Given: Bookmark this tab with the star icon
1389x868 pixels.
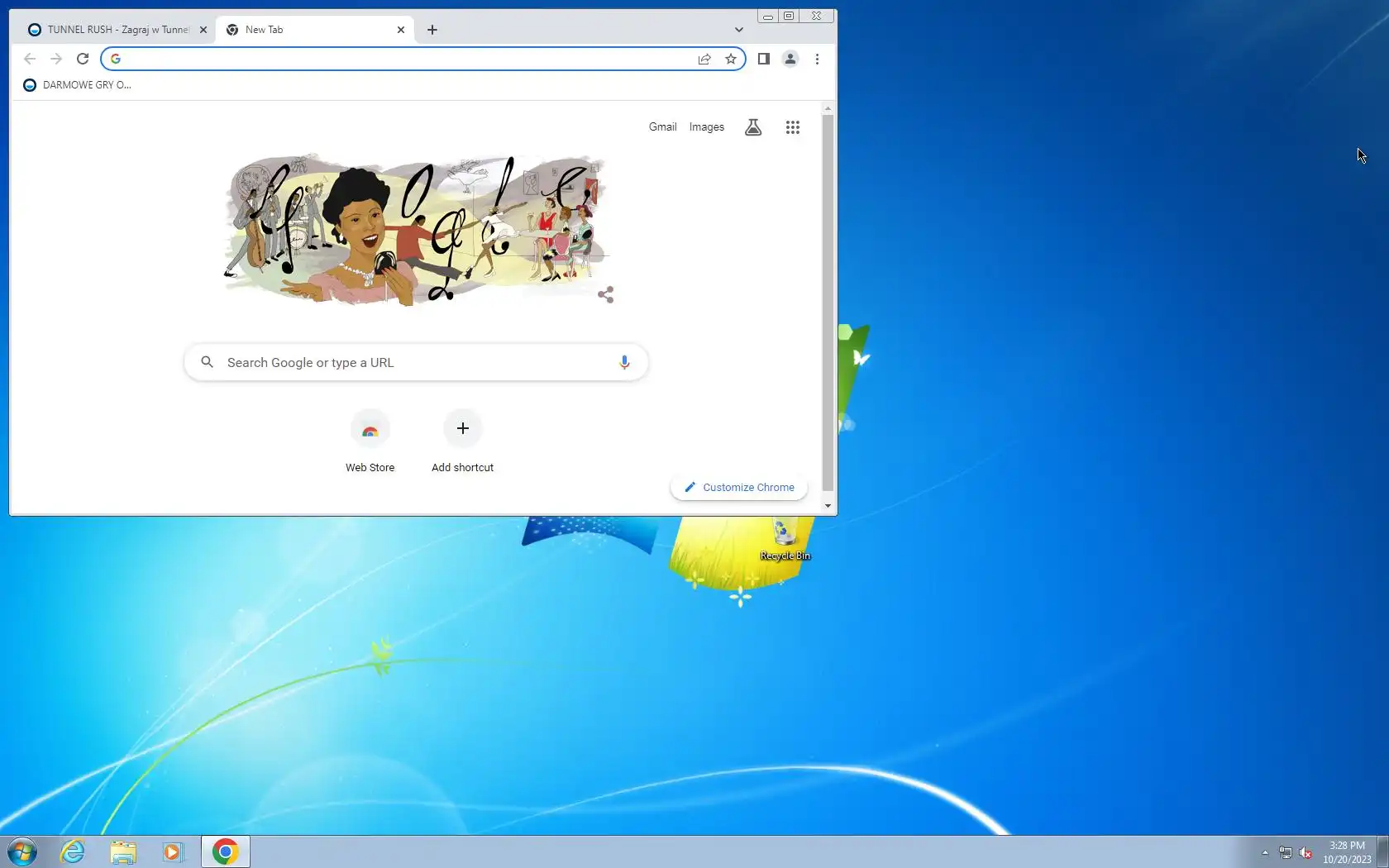Looking at the screenshot, I should (731, 59).
